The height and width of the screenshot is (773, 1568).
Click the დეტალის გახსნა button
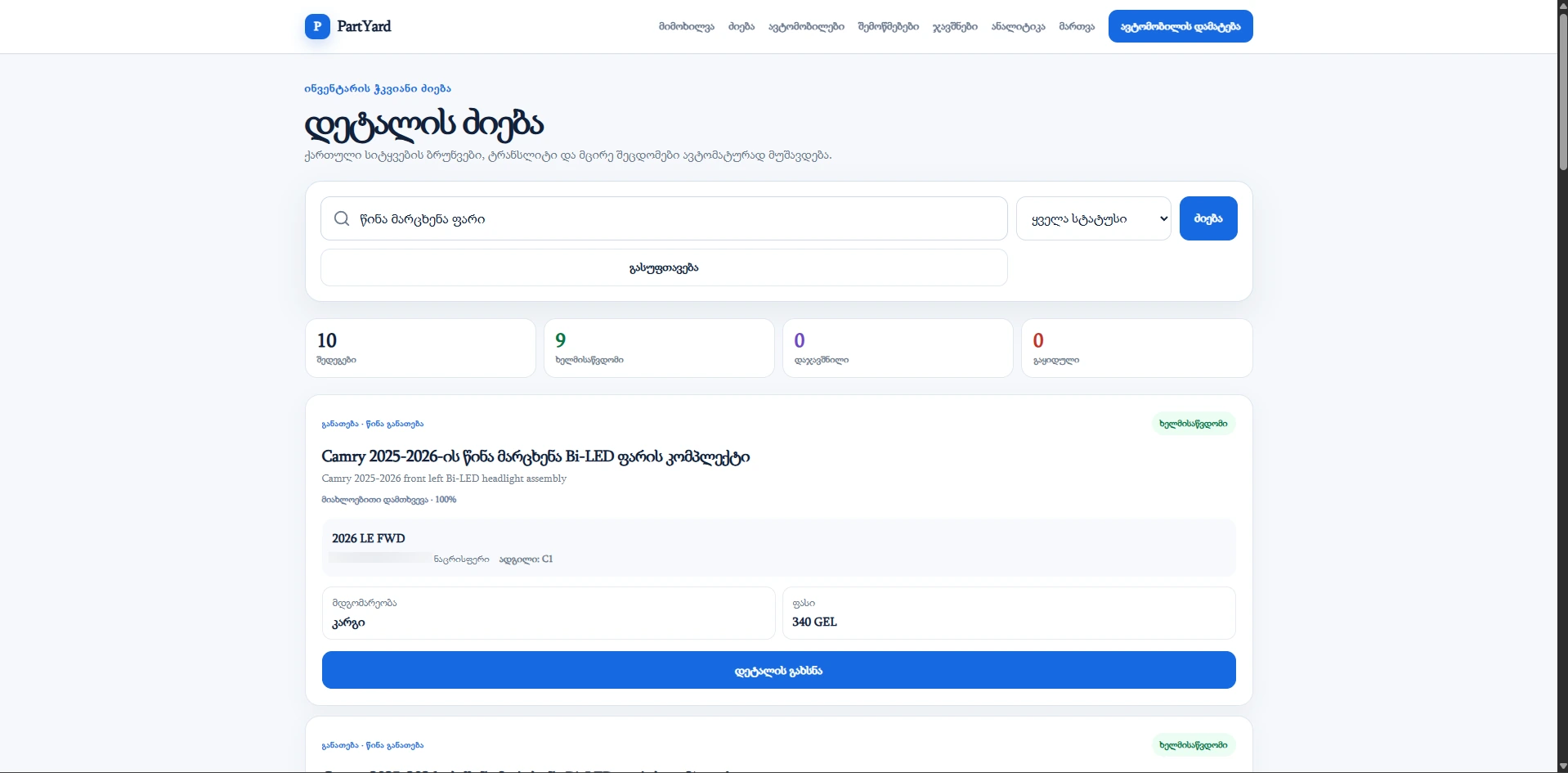pyautogui.click(x=779, y=670)
